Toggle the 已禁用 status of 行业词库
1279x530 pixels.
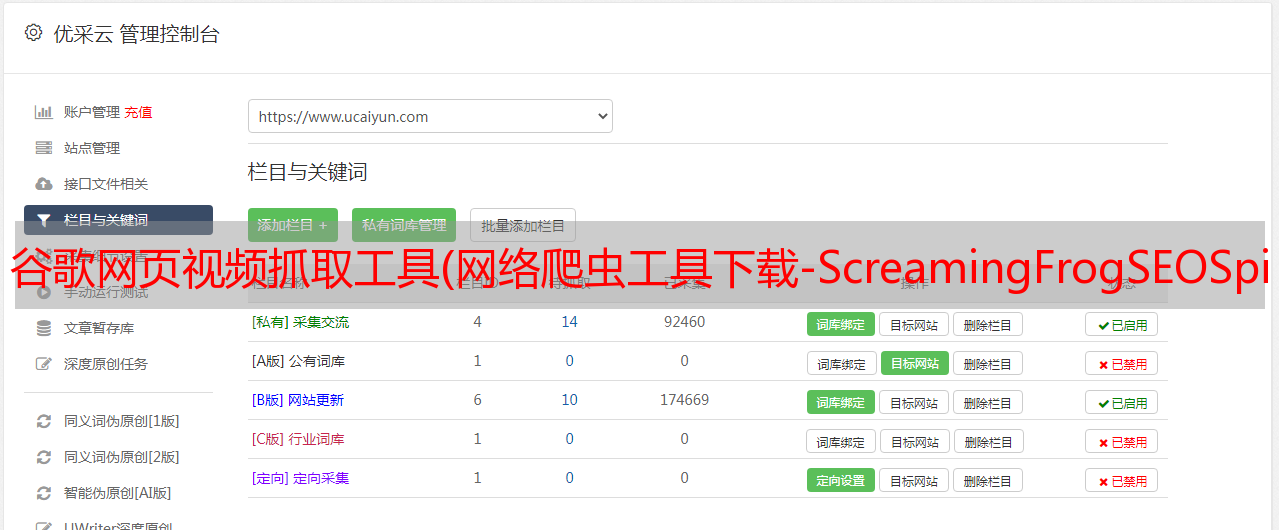[x=1122, y=441]
